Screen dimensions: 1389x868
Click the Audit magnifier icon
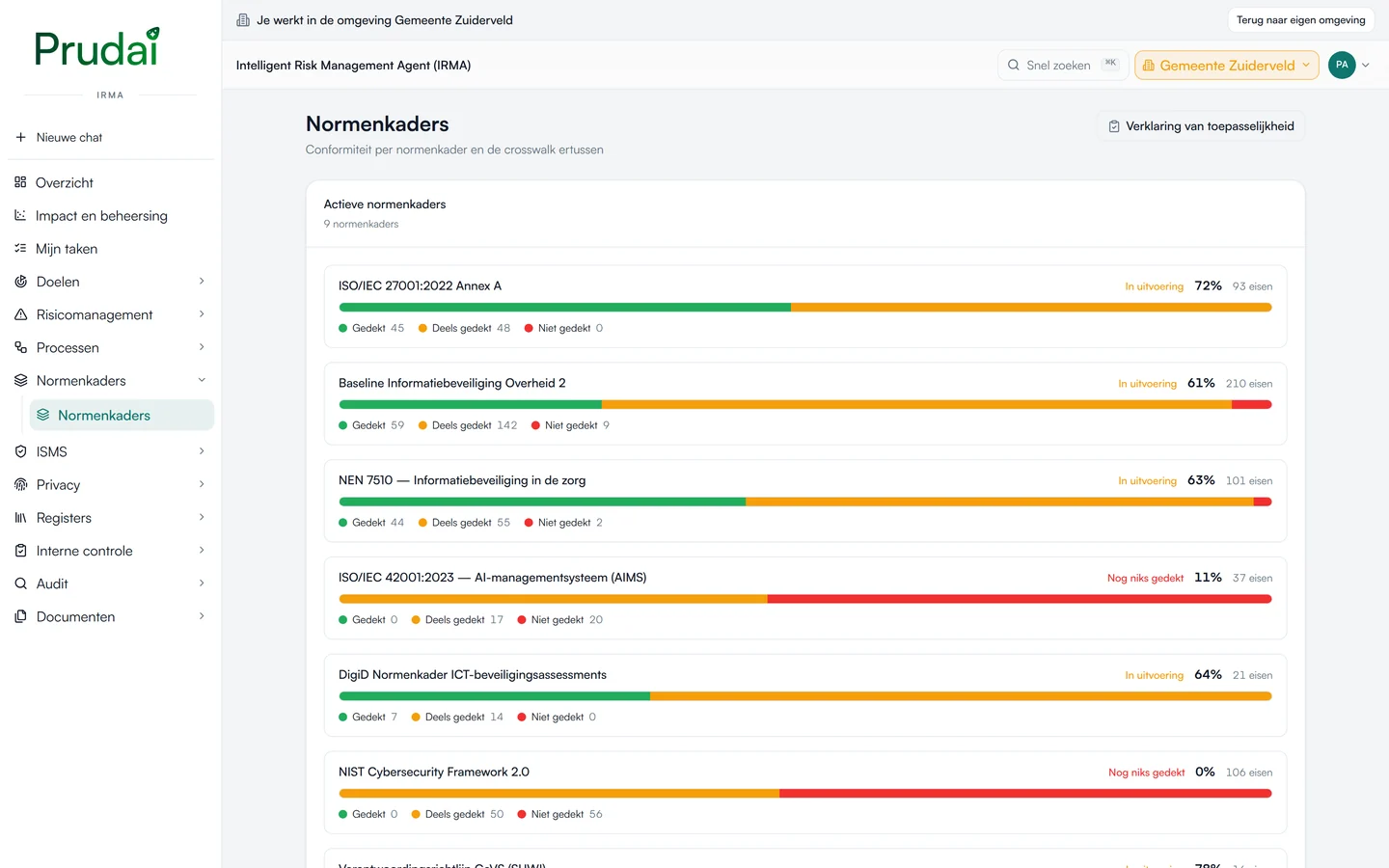[20, 583]
